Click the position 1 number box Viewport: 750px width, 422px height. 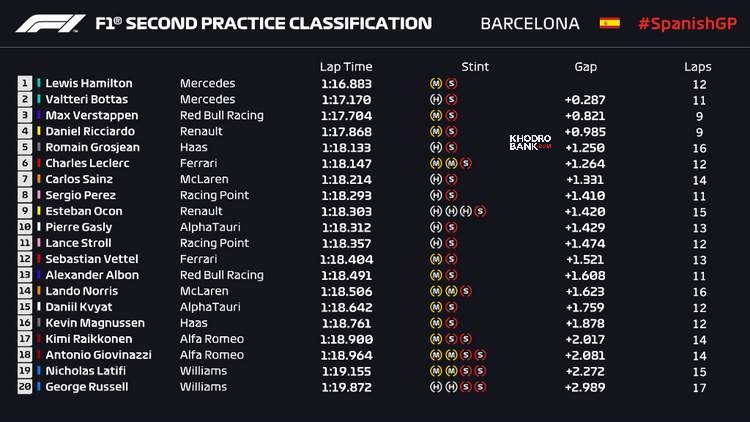click(x=24, y=84)
